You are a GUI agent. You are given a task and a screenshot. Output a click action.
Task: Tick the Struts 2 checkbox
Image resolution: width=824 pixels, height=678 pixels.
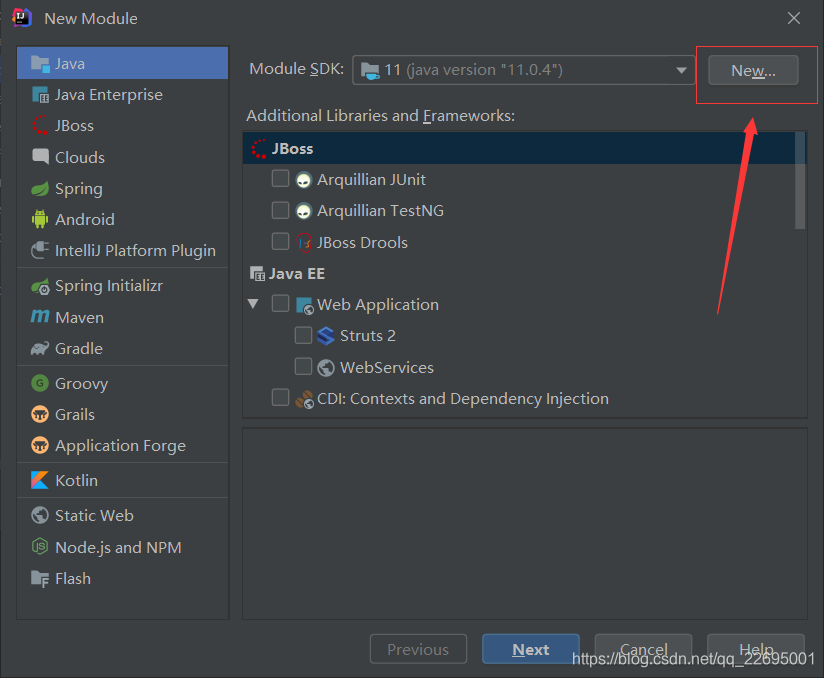303,335
